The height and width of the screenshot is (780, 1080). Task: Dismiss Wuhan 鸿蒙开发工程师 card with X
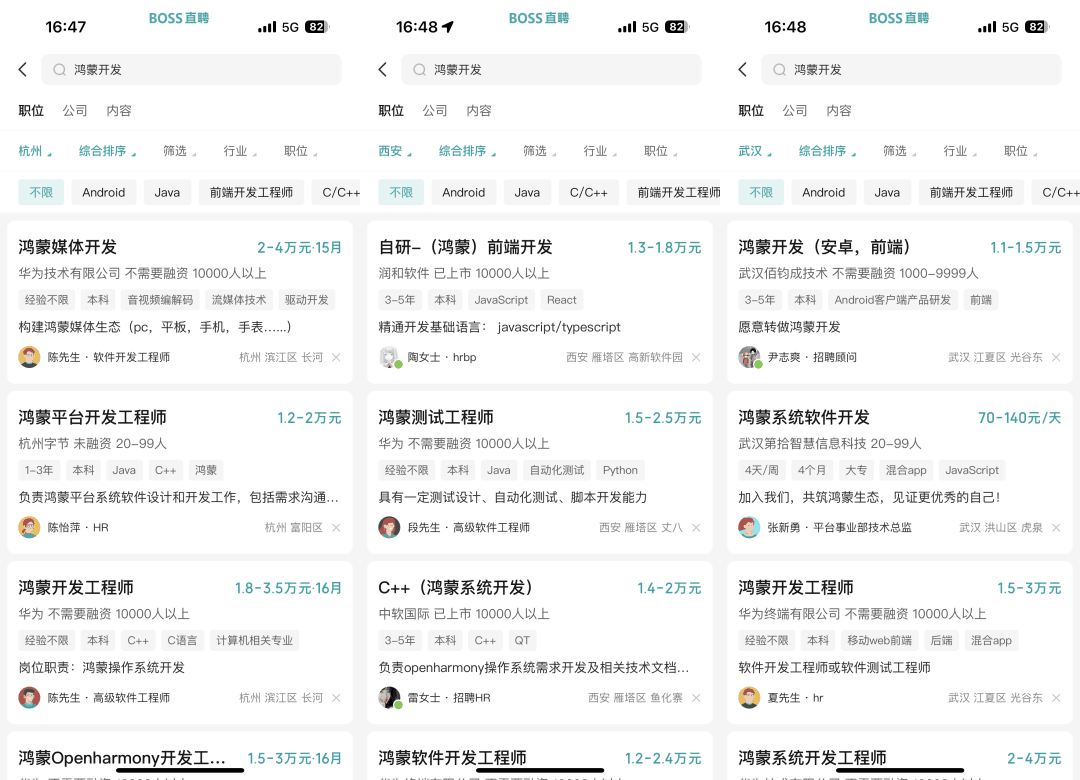click(x=1056, y=697)
